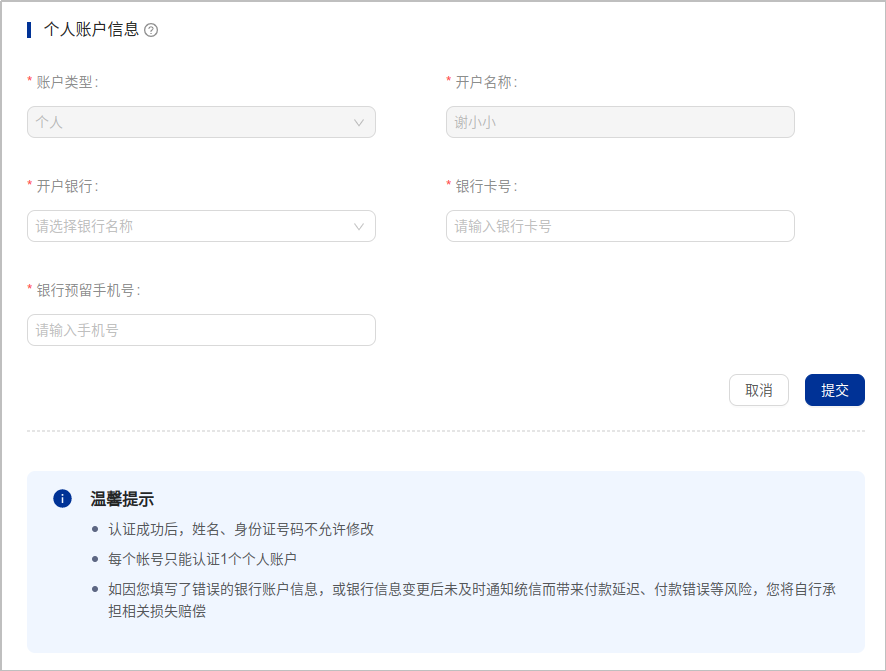The height and width of the screenshot is (671, 886).
Task: Focus the 银行卡号 input field
Action: [619, 226]
